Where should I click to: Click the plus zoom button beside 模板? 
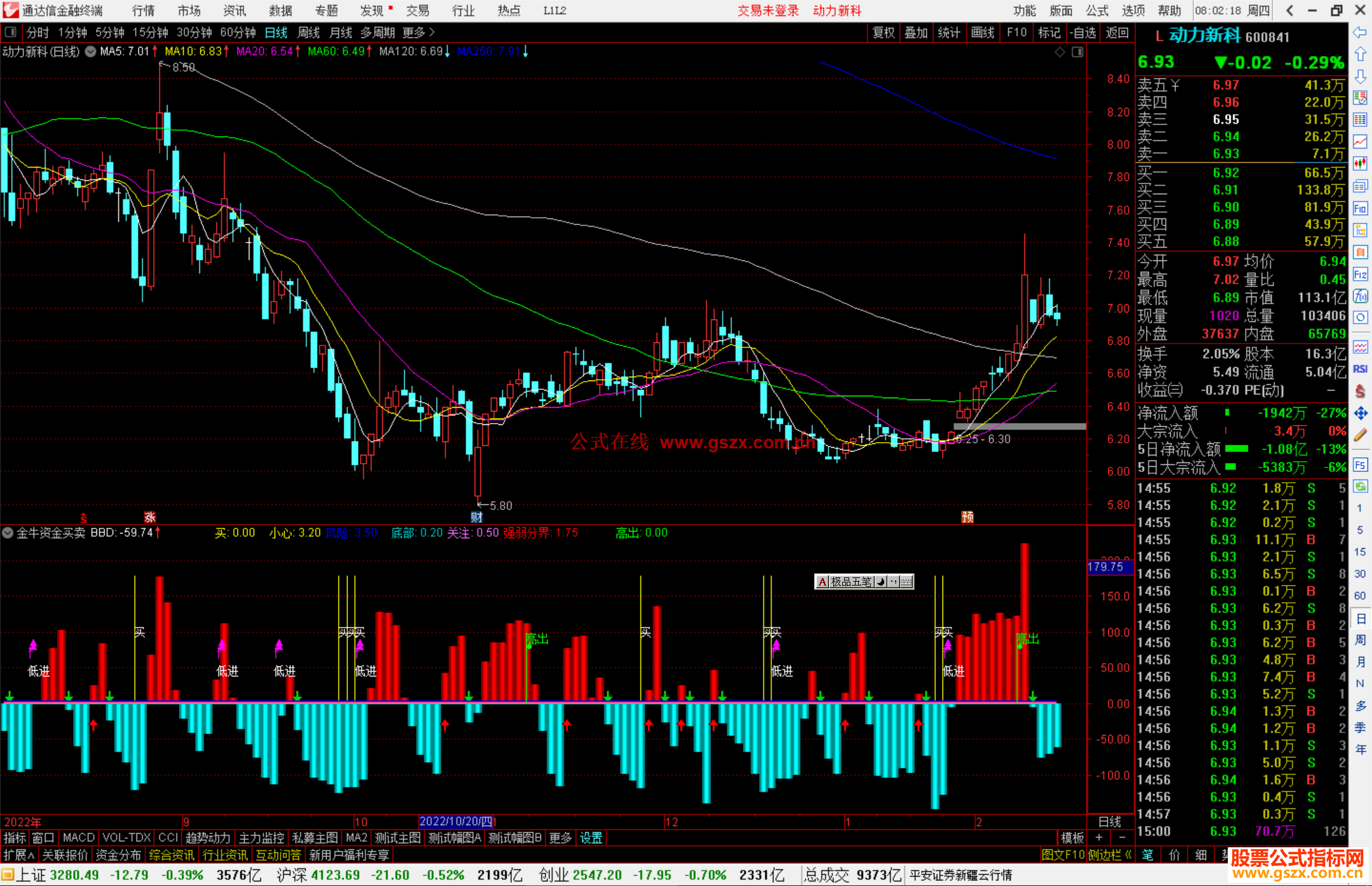1100,838
